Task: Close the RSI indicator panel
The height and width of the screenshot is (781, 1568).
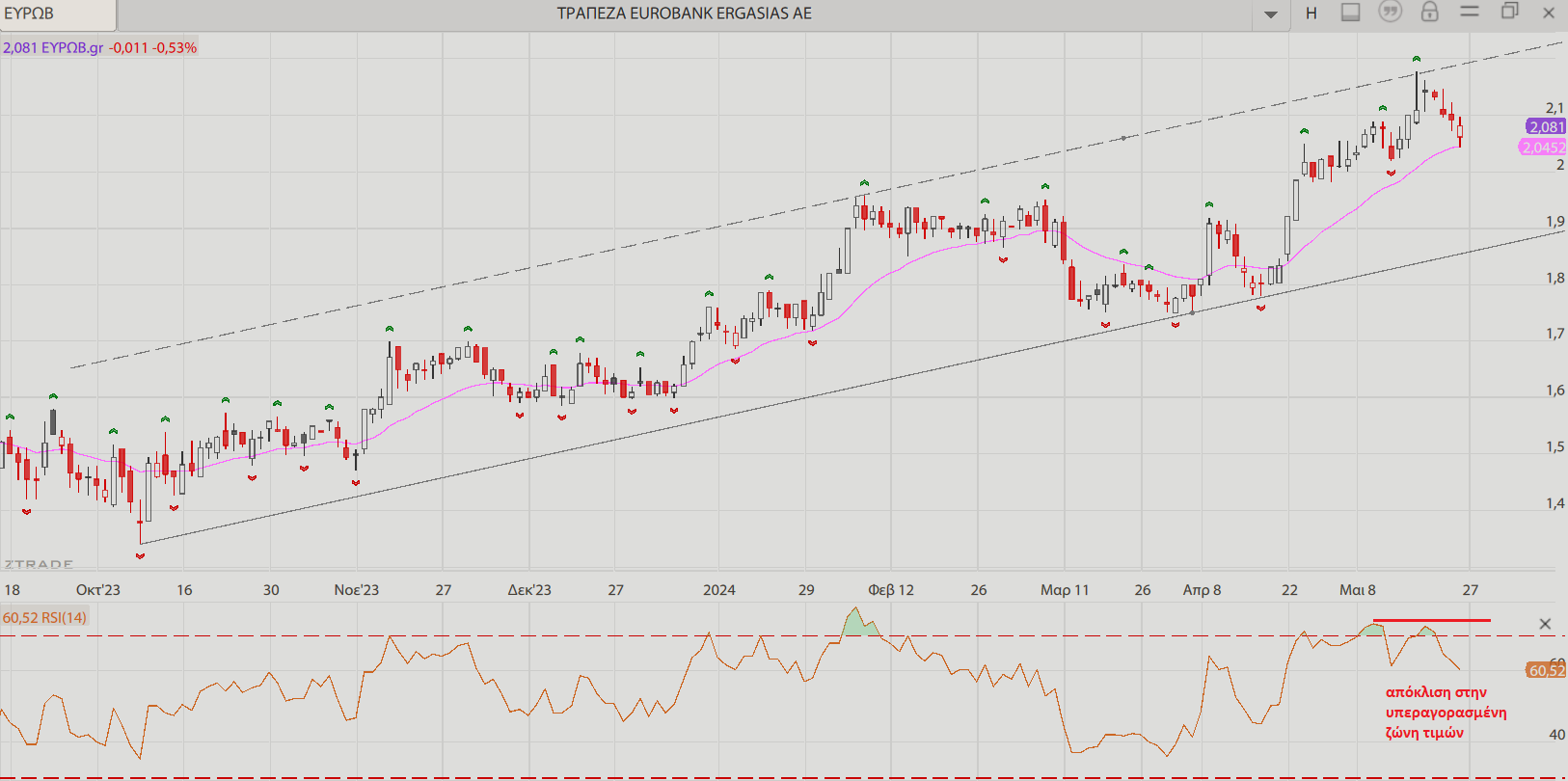Action: 1545,624
